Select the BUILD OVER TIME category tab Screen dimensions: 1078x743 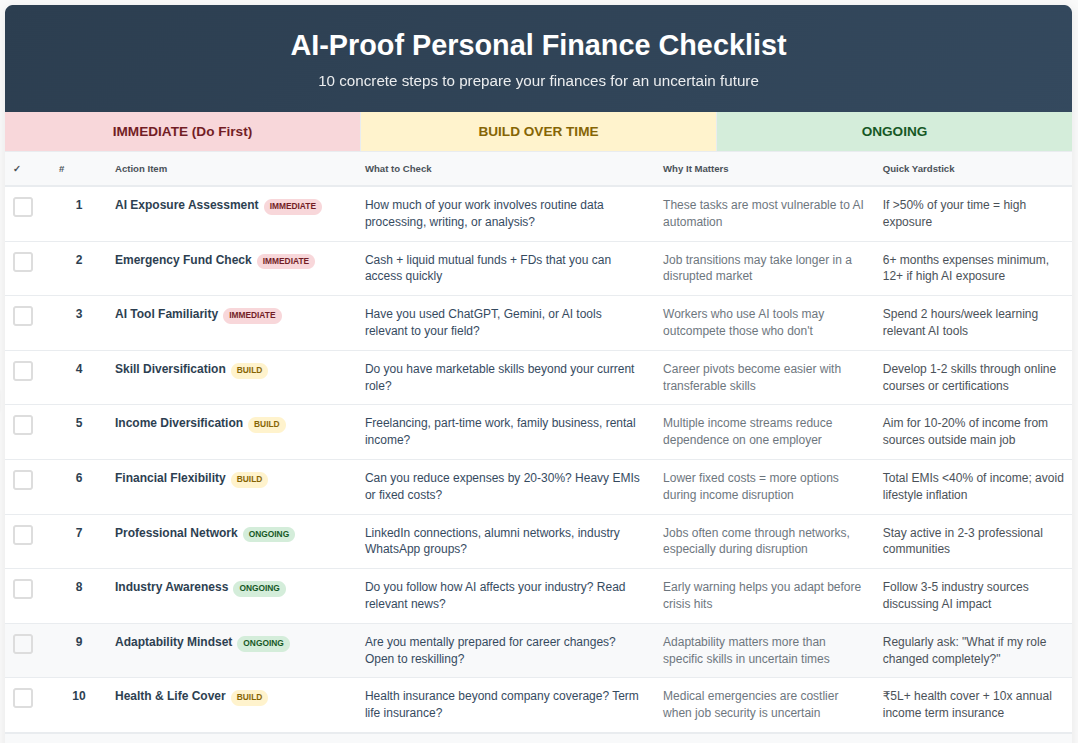click(x=538, y=131)
